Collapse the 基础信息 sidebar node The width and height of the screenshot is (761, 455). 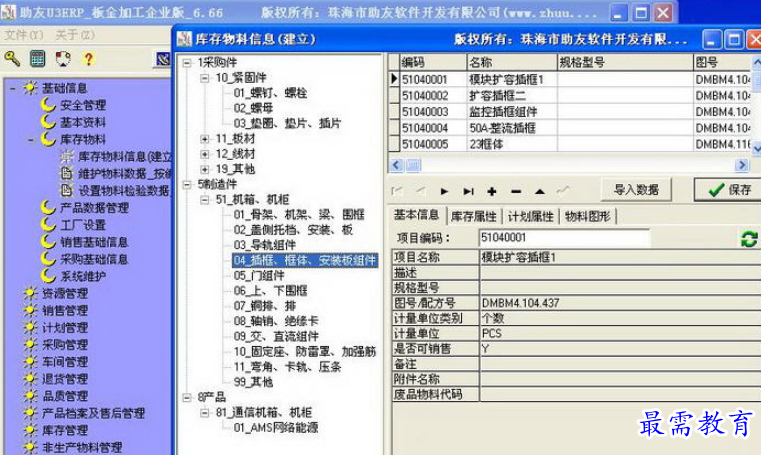tap(13, 88)
